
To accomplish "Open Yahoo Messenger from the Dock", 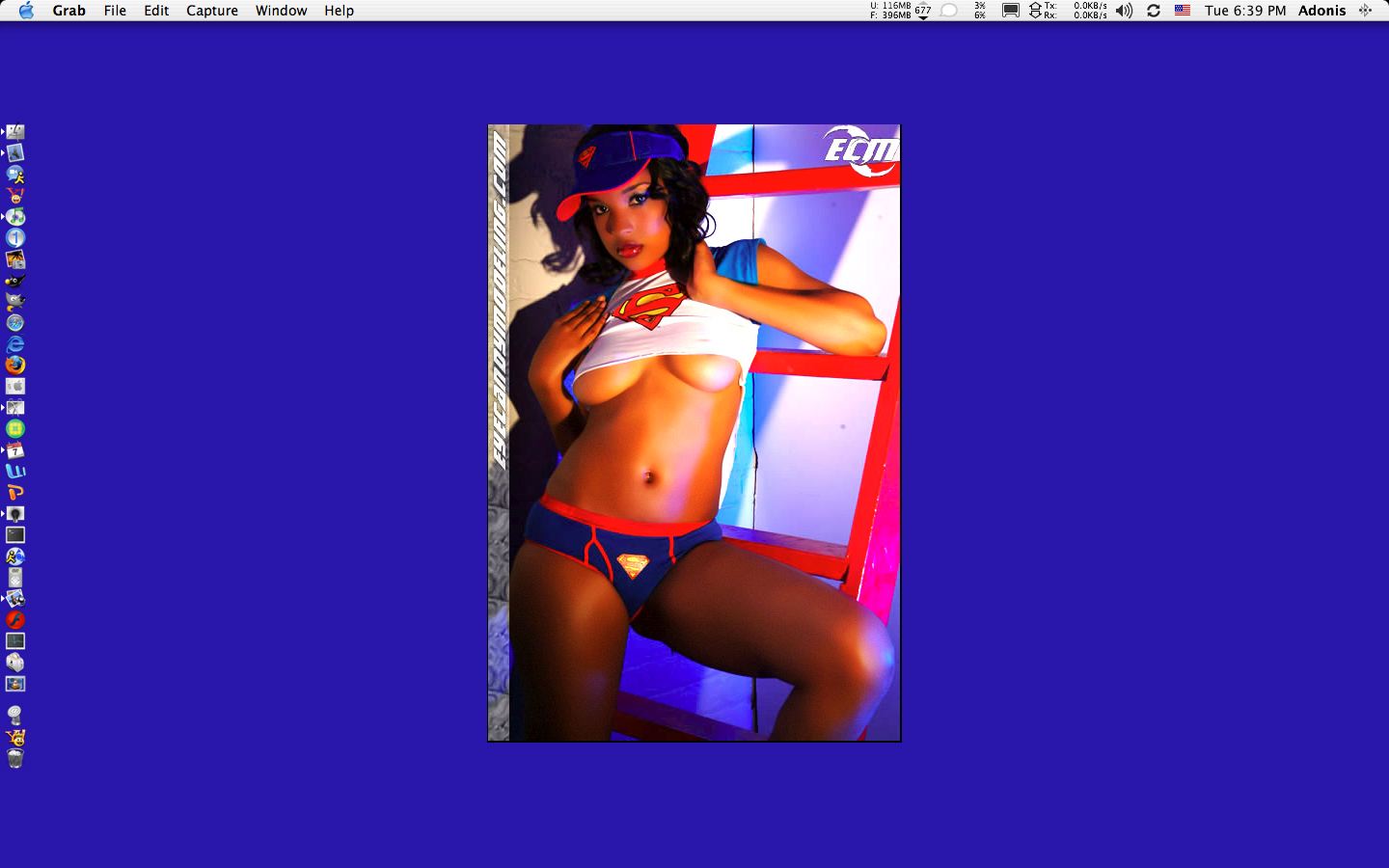I will click(15, 196).
